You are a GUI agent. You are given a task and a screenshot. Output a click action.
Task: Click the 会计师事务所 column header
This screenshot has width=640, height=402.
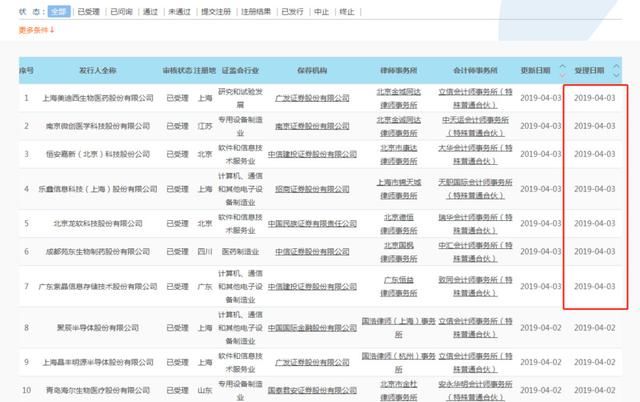[475, 71]
